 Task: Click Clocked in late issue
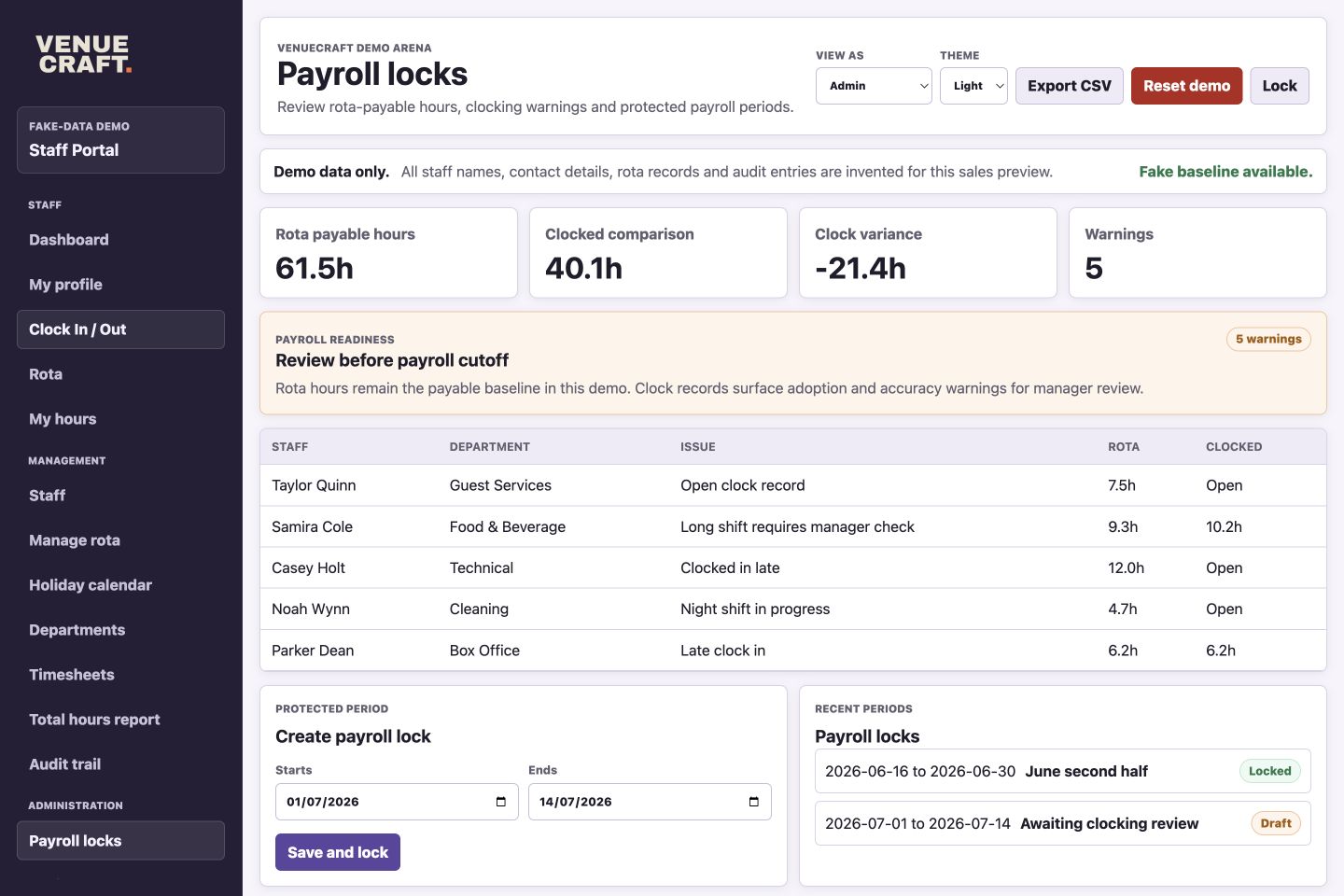tap(730, 567)
